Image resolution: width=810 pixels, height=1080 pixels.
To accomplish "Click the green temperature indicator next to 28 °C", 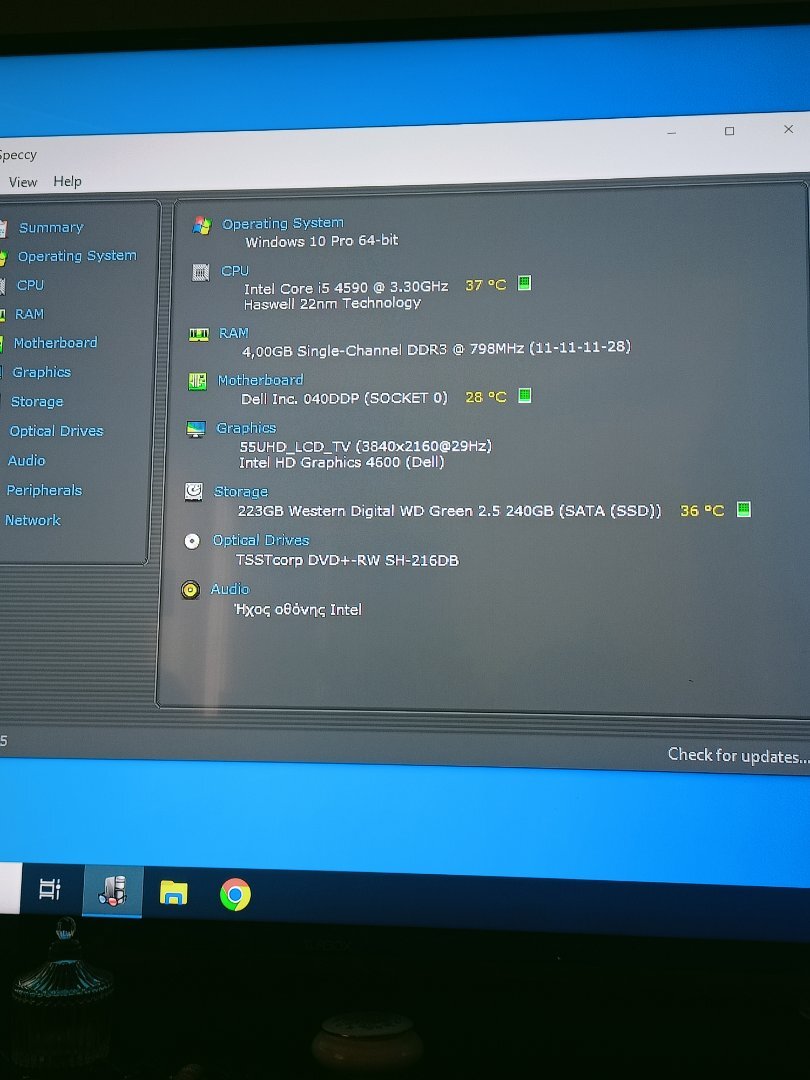I will (x=525, y=395).
